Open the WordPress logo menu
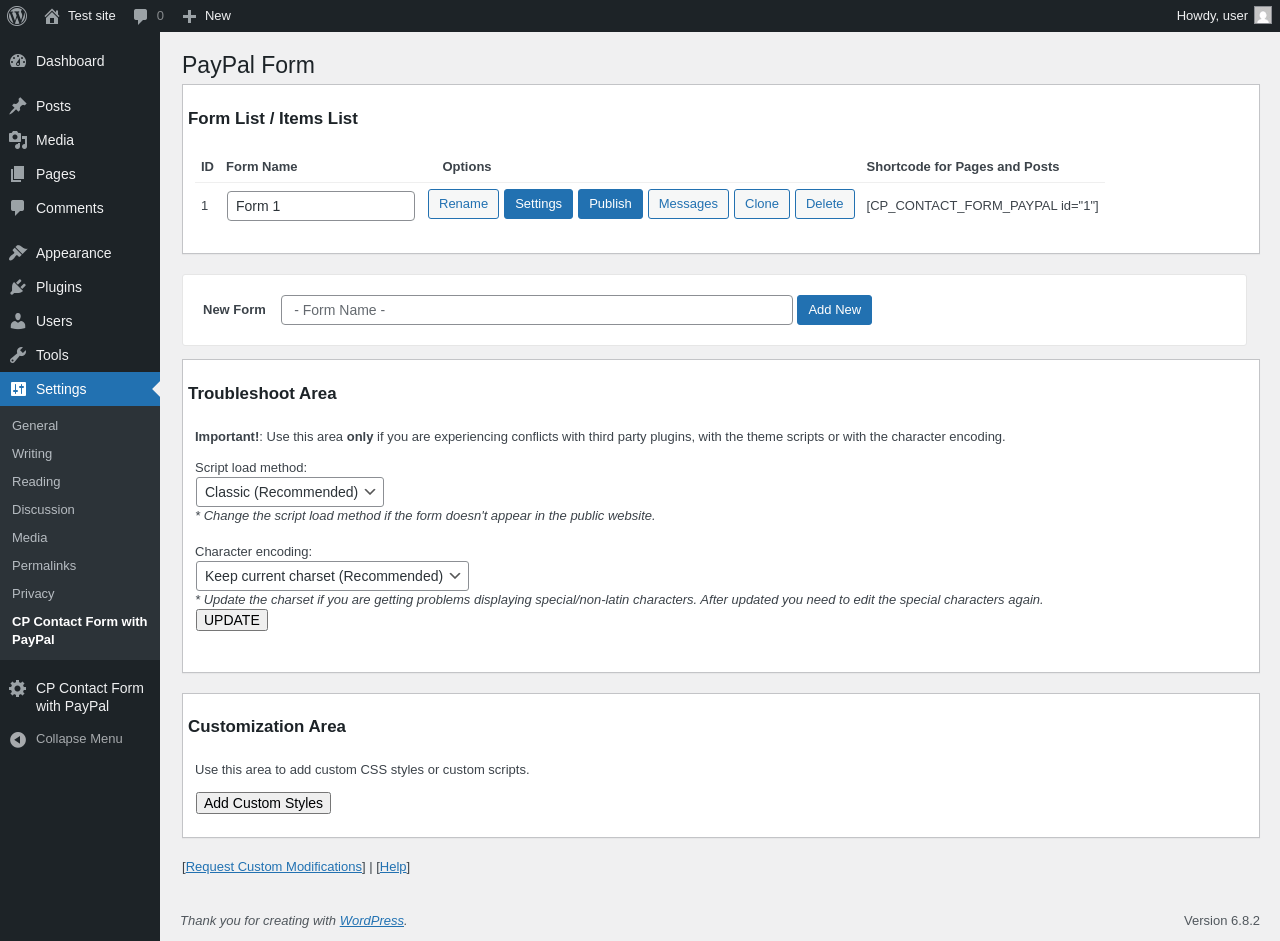Viewport: 1280px width, 941px height. coord(17,16)
